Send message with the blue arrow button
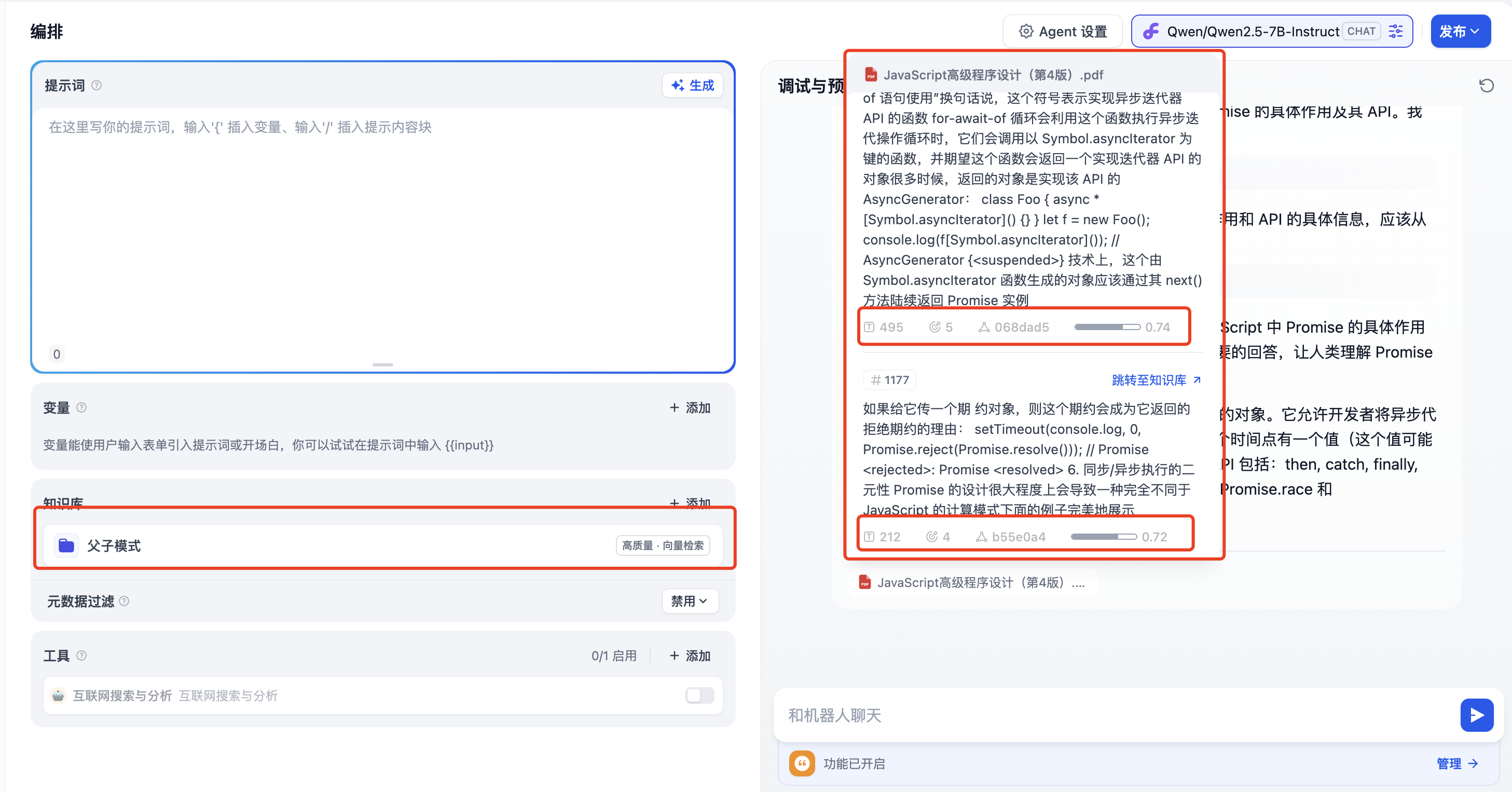 (x=1476, y=715)
